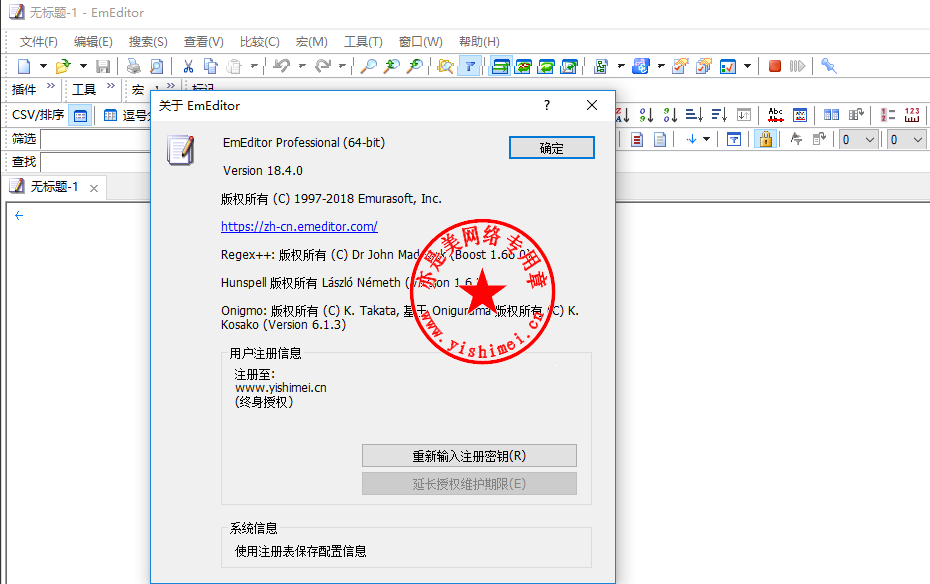
Task: Close the 关于 EmEditor dialog
Action: [x=592, y=106]
